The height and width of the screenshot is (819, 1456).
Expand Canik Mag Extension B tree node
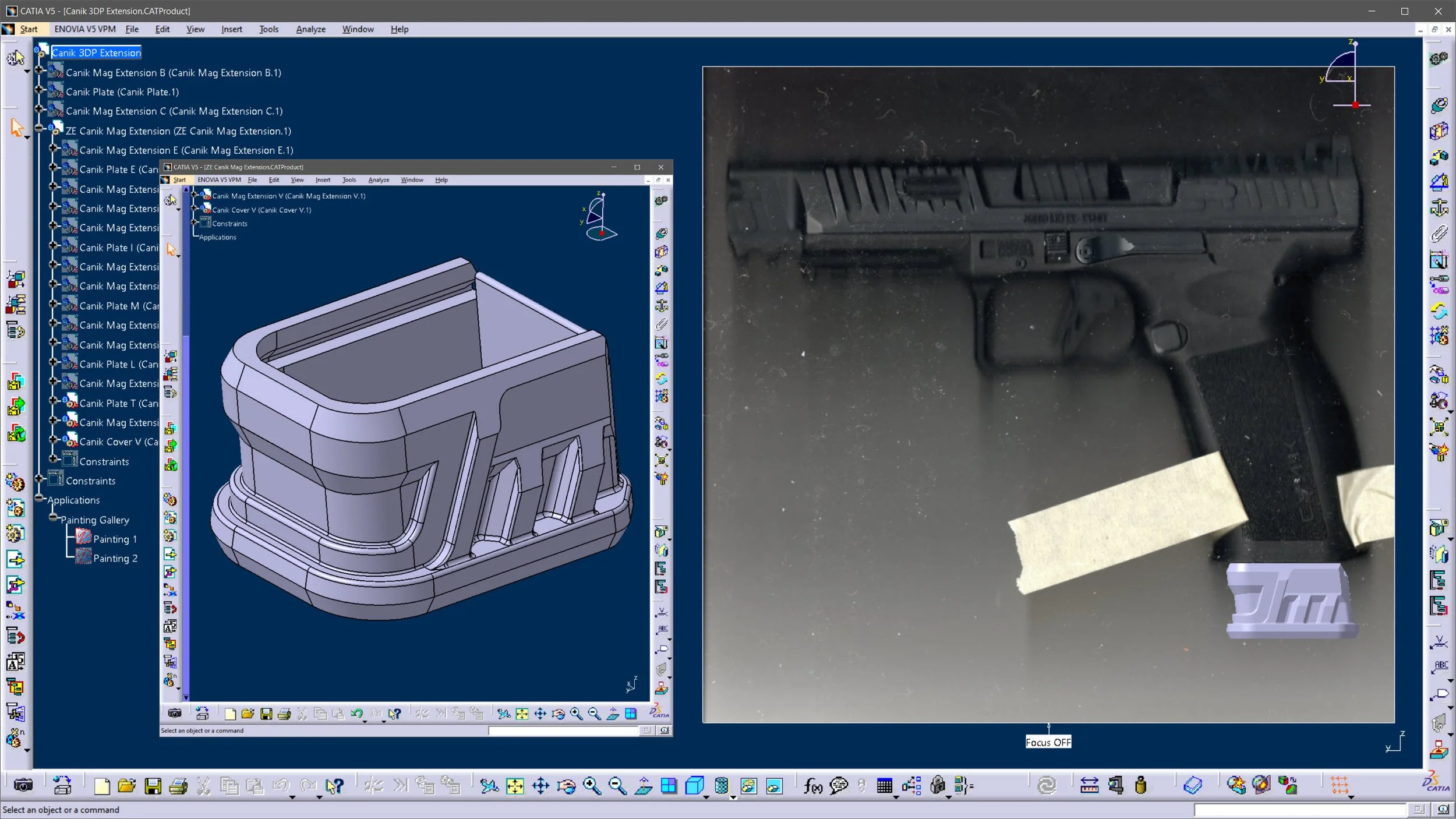tap(39, 70)
